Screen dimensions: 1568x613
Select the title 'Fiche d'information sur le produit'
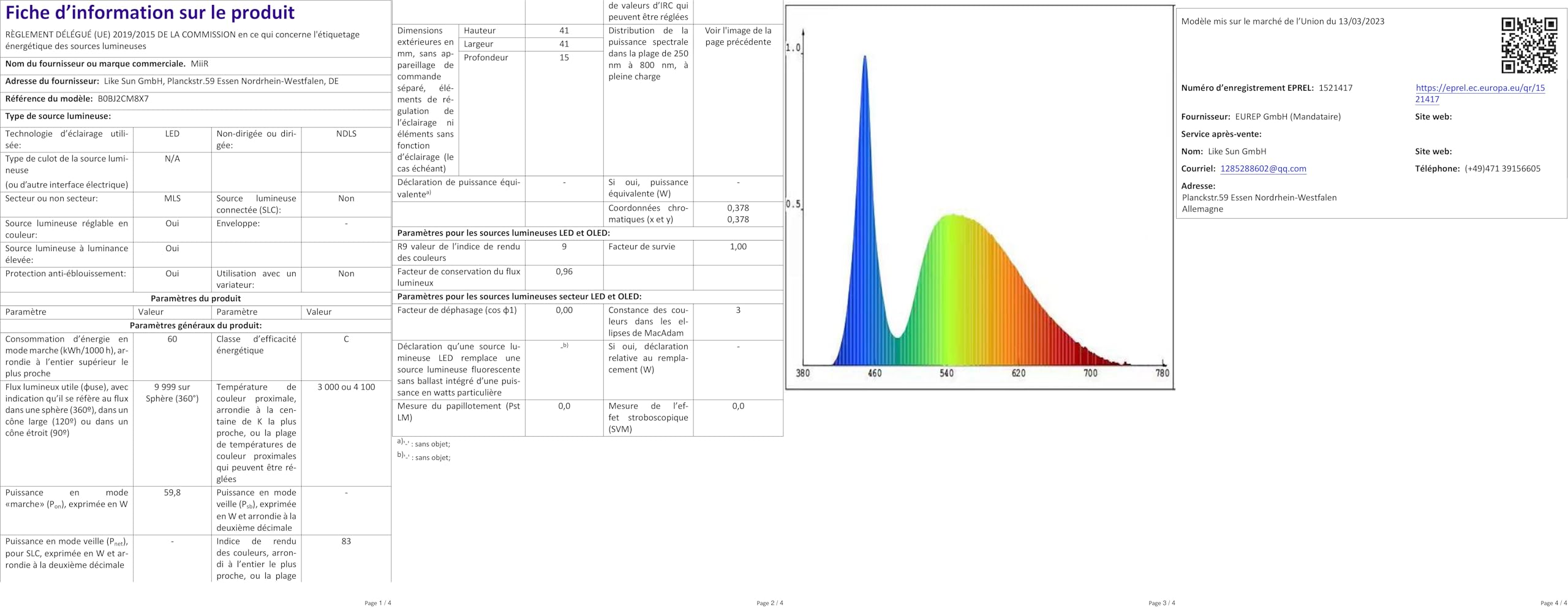pyautogui.click(x=150, y=13)
